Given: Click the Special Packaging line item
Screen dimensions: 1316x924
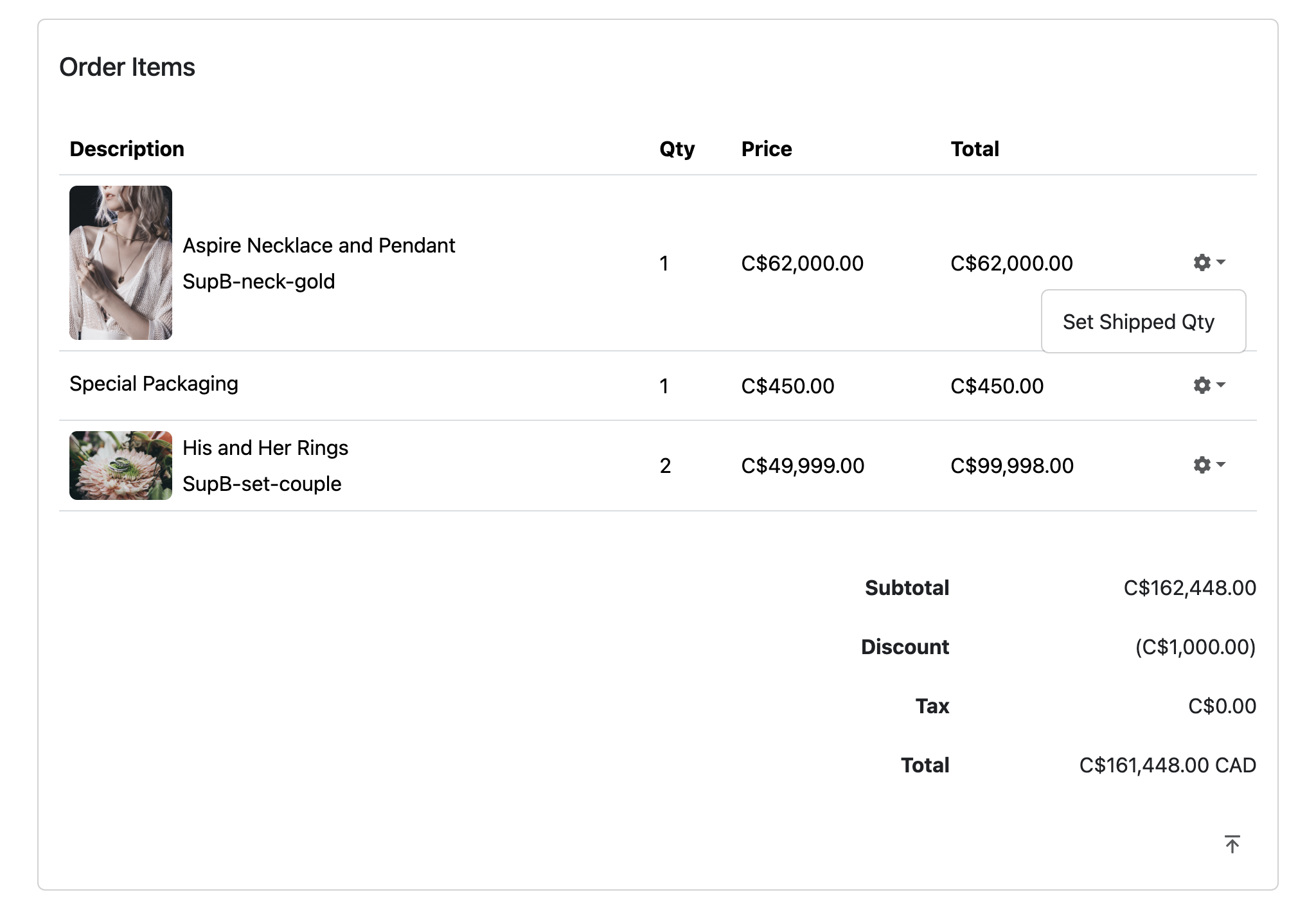Looking at the screenshot, I should (x=154, y=384).
